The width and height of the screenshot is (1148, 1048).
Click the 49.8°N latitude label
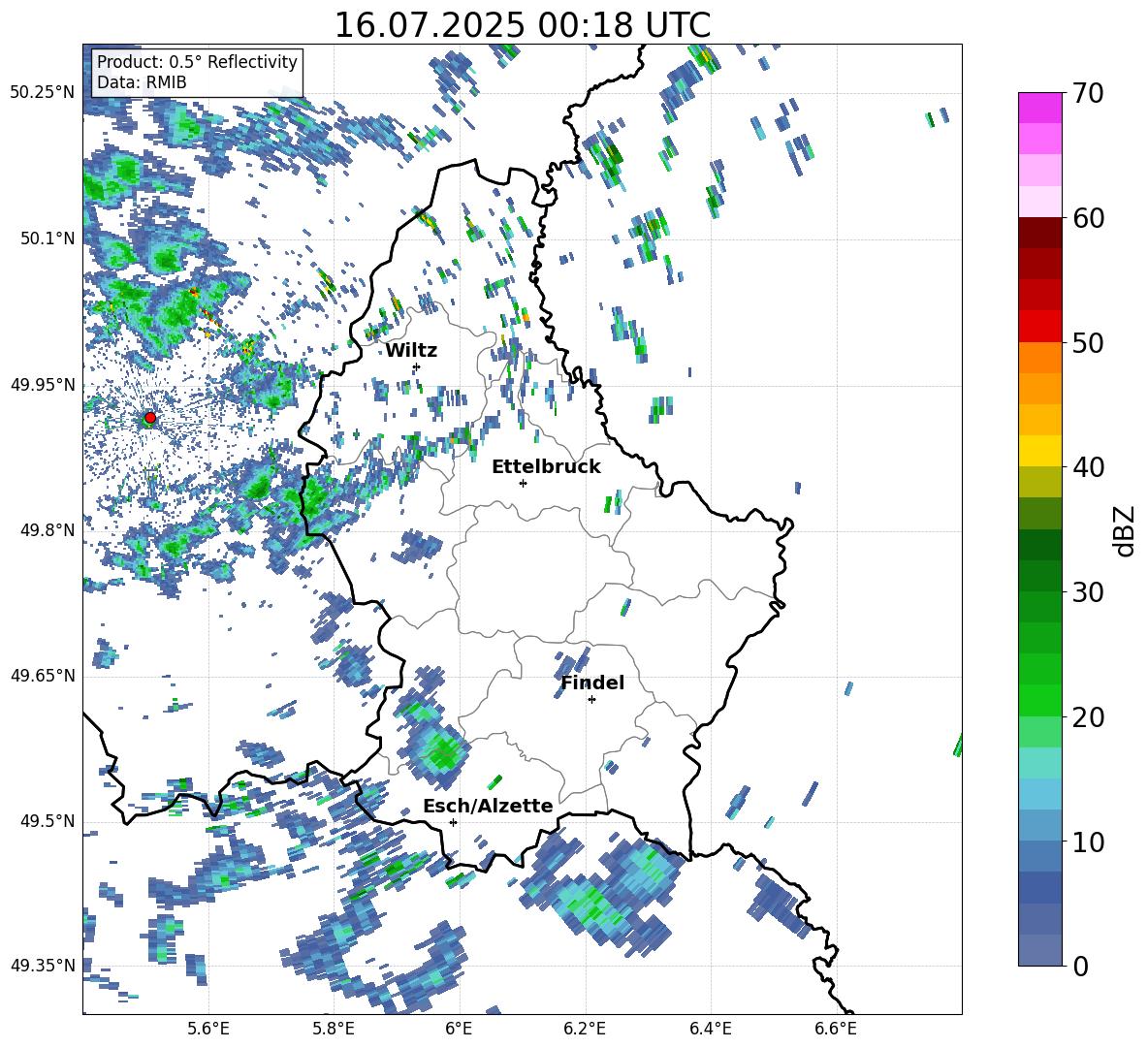pyautogui.click(x=47, y=530)
